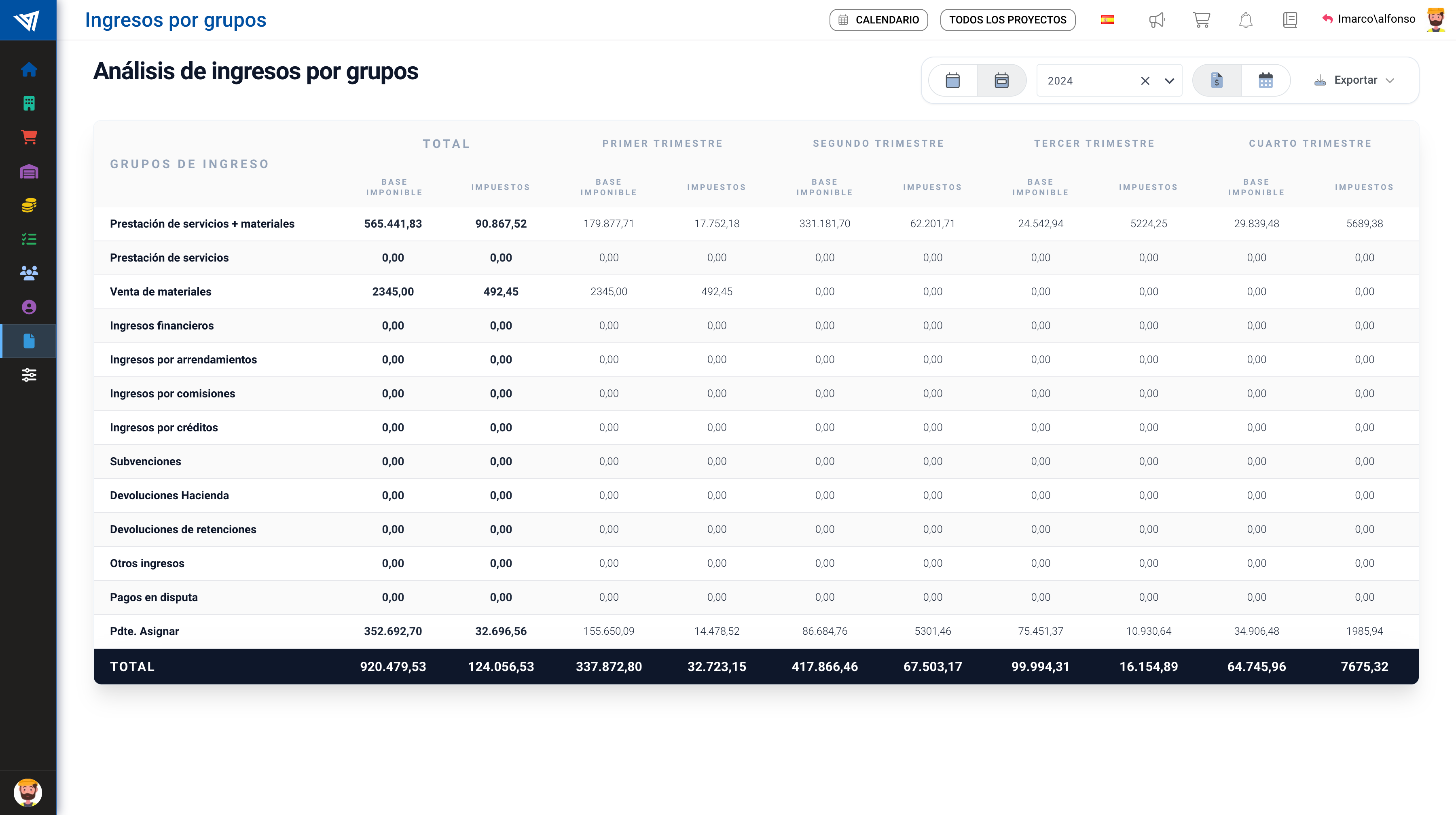Image resolution: width=1456 pixels, height=815 pixels.
Task: Clear the 2024 year selection
Action: (1145, 81)
